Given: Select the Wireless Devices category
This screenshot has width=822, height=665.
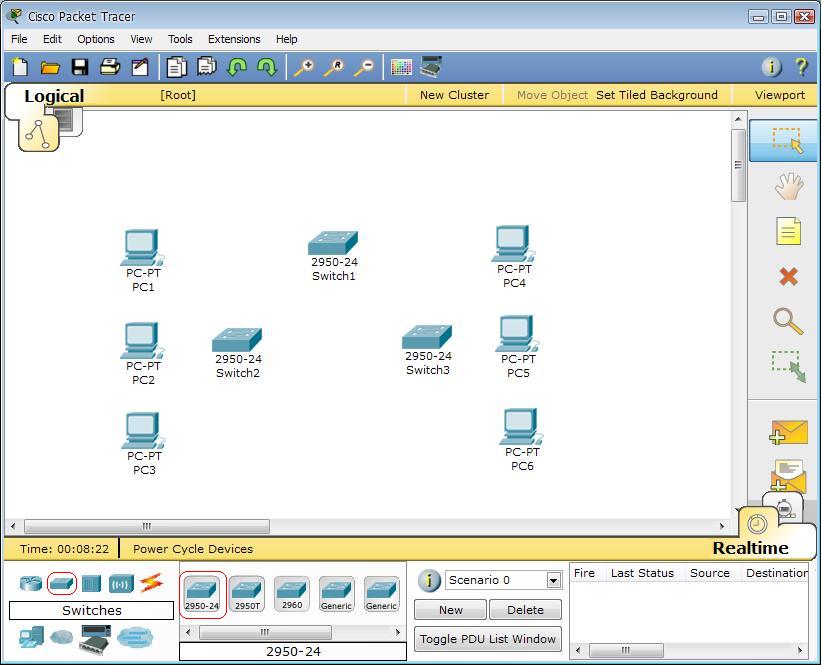Looking at the screenshot, I should click(x=121, y=583).
